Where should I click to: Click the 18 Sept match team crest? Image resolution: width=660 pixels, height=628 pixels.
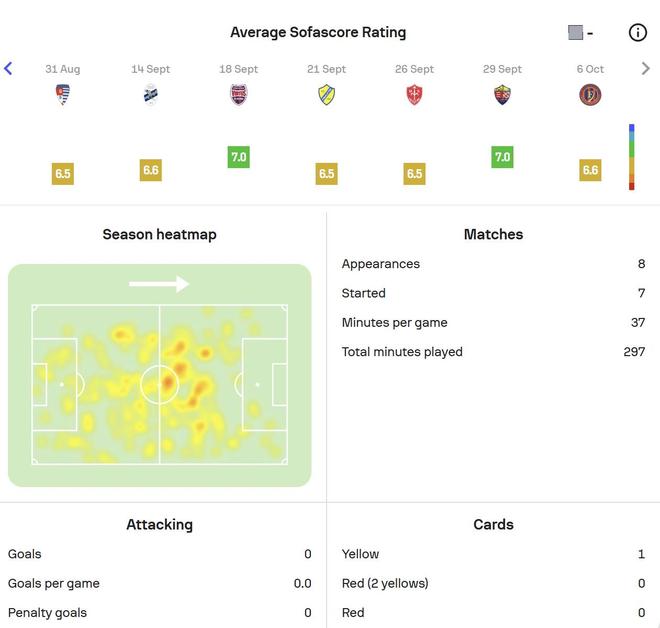pyautogui.click(x=239, y=95)
